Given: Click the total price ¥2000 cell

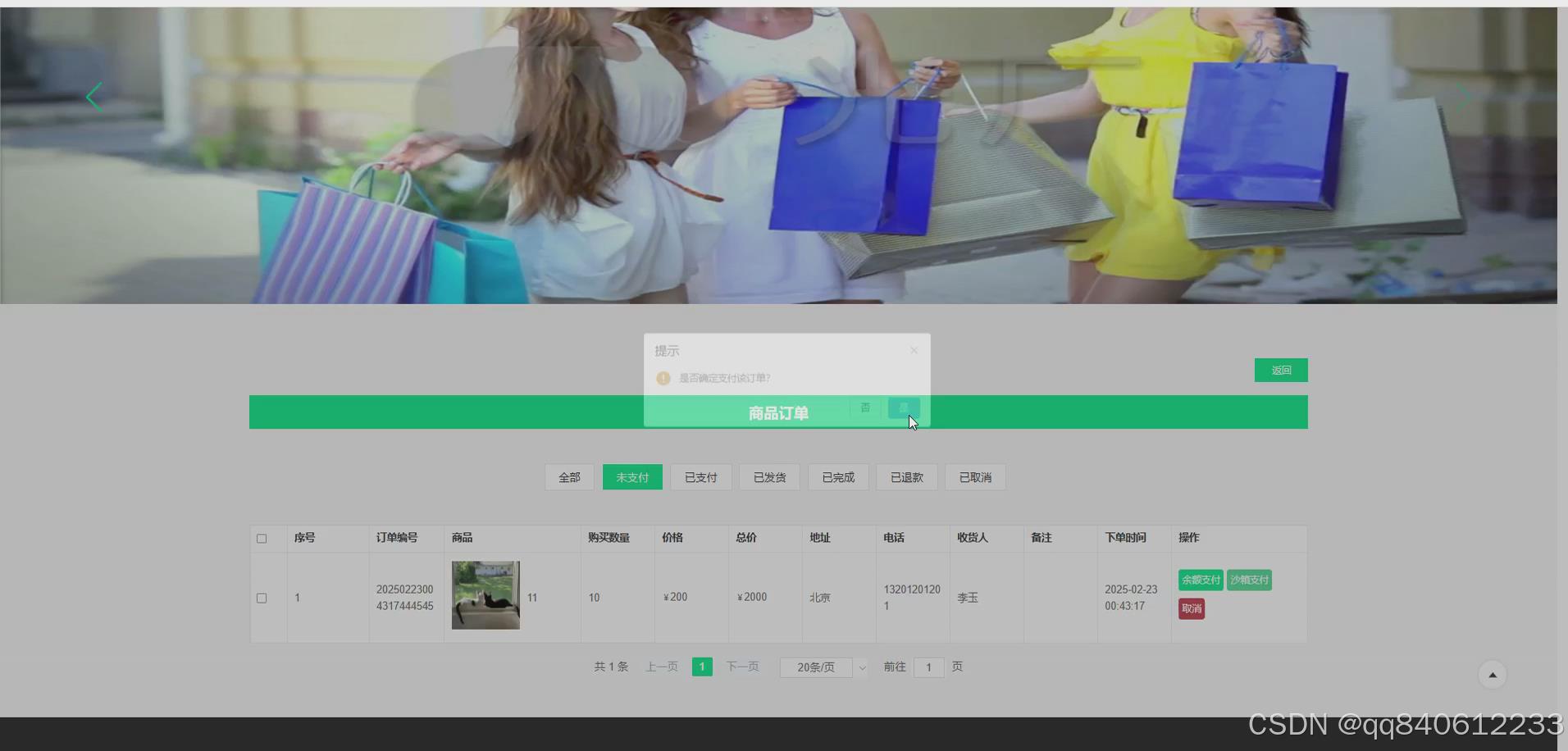Looking at the screenshot, I should (752, 597).
